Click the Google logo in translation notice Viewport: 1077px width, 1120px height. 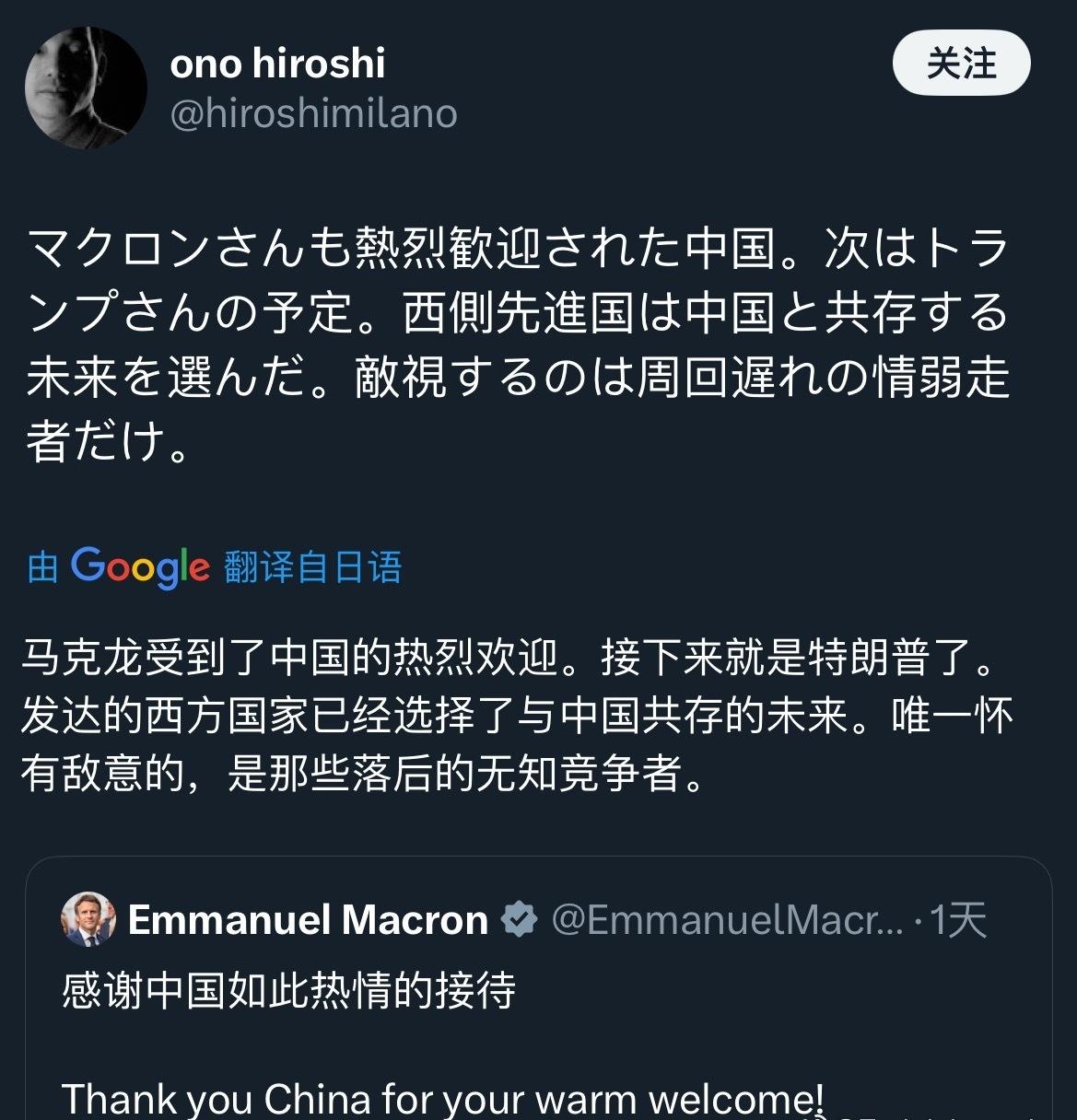(x=140, y=567)
